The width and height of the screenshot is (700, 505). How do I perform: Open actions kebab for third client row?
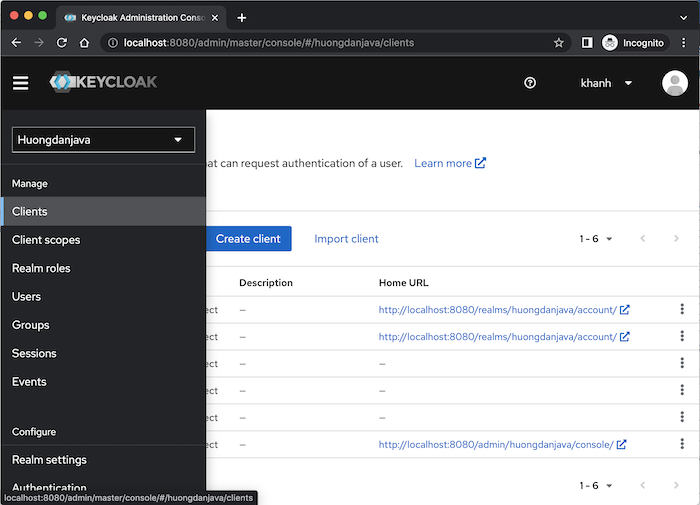[x=682, y=363]
